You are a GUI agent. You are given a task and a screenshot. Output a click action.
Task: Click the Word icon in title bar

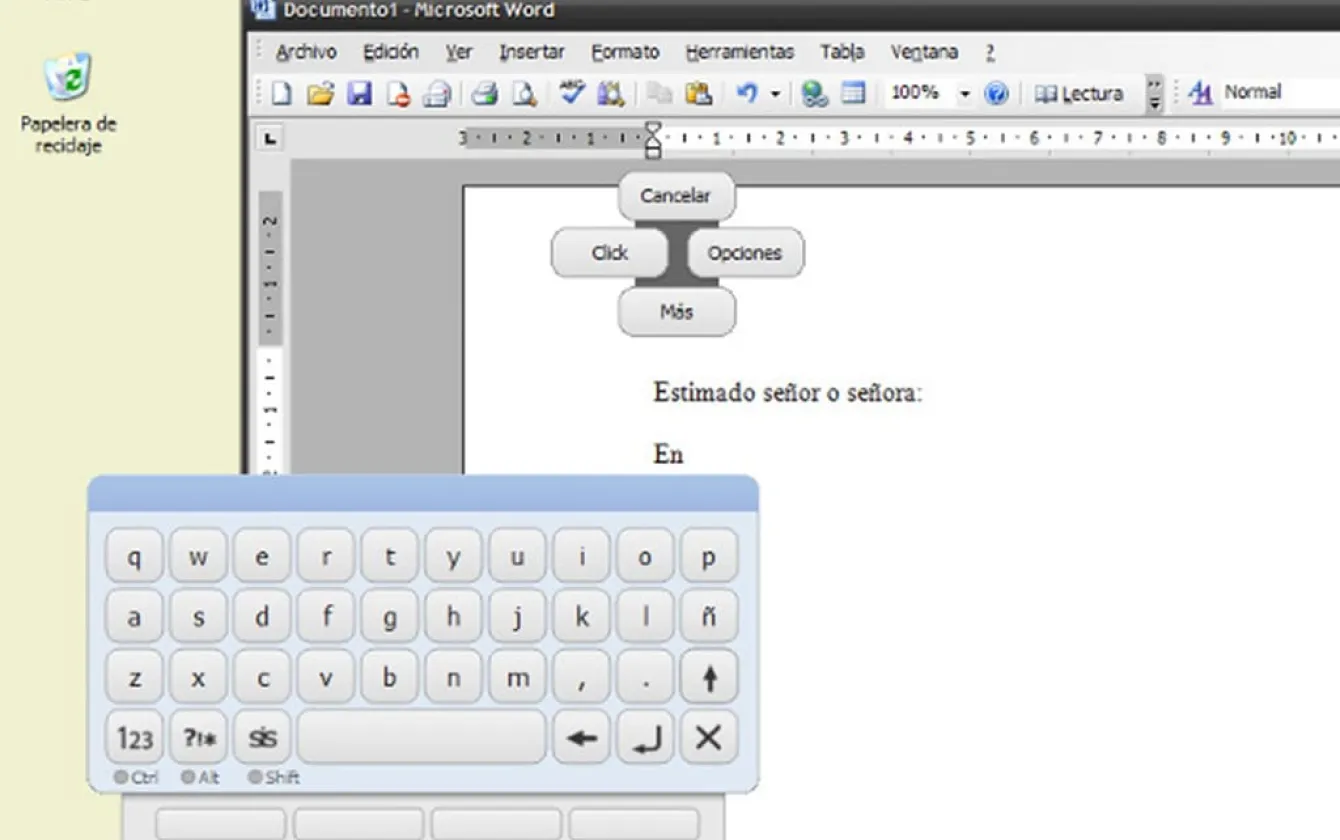point(262,11)
